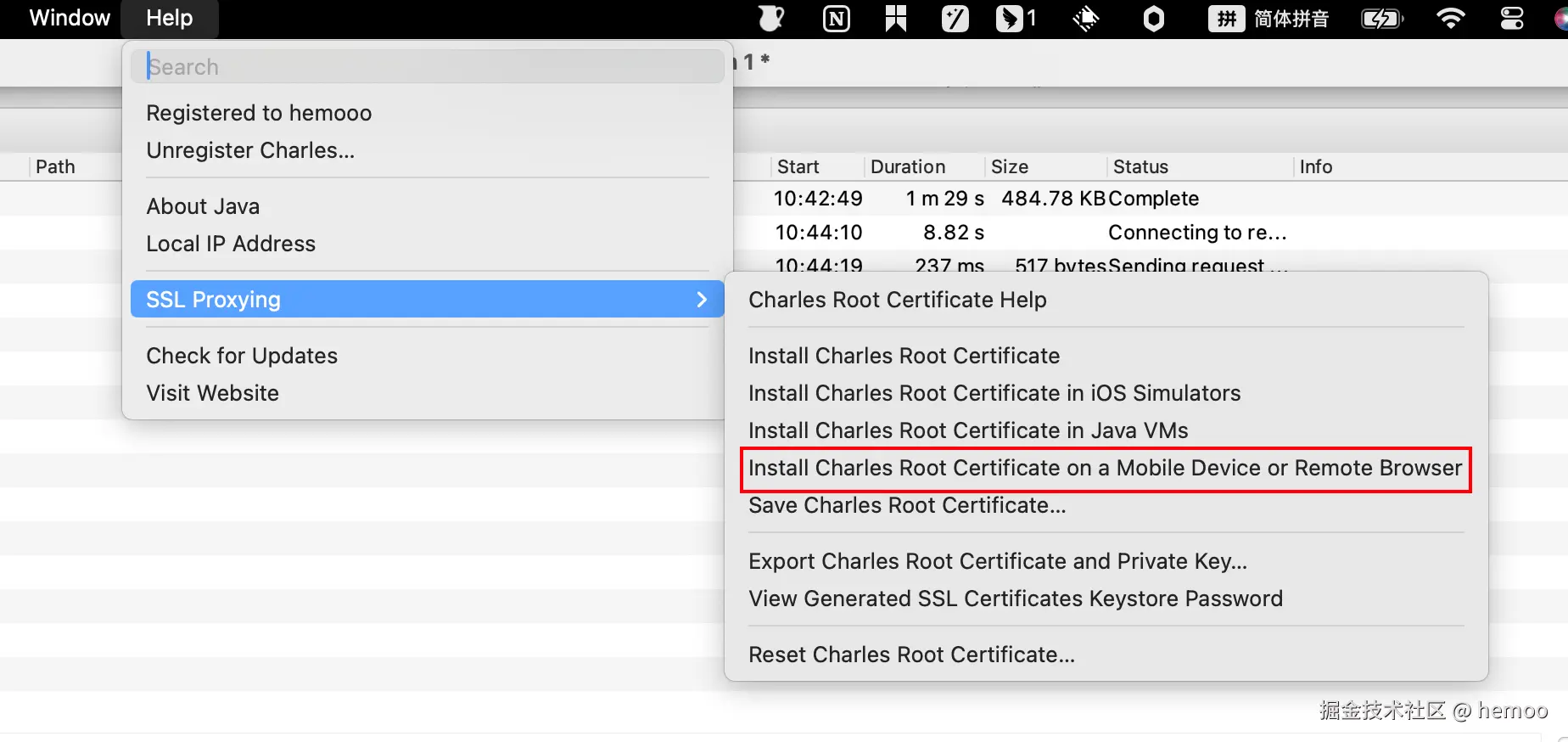Click the Status column header
Image resolution: width=1568 pixels, height=742 pixels.
click(x=1140, y=166)
